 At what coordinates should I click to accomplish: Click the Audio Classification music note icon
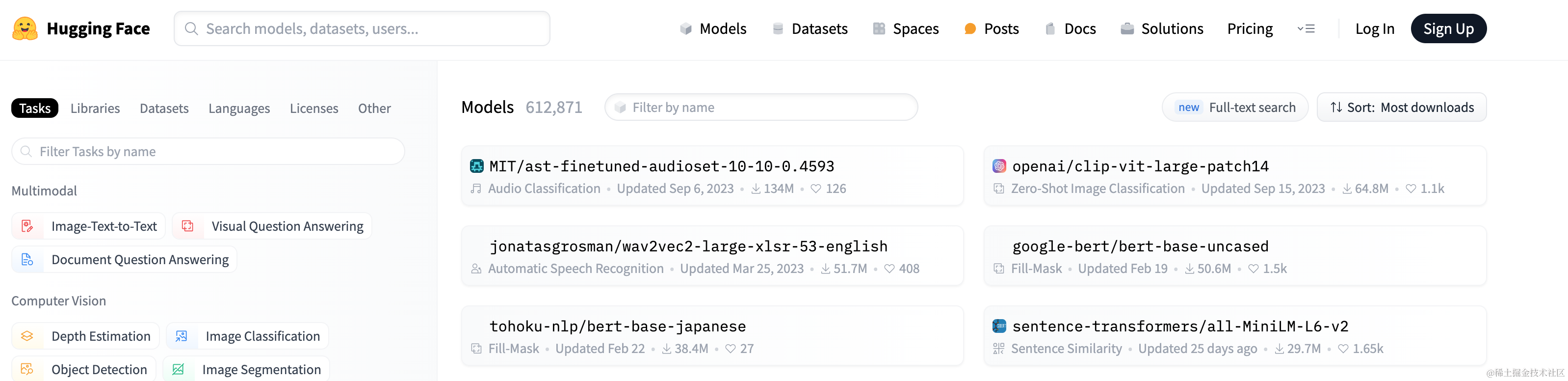click(x=476, y=189)
